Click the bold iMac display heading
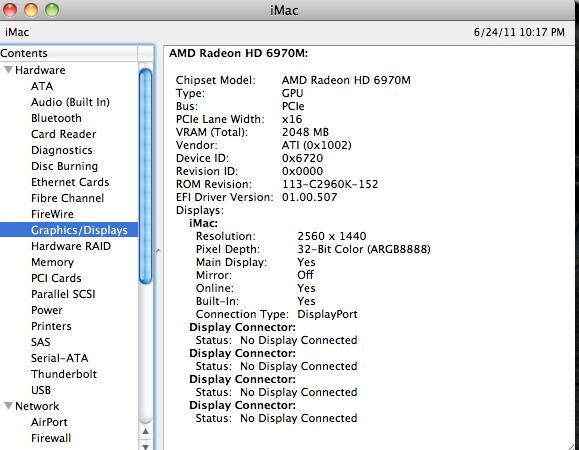The height and width of the screenshot is (450, 579). [x=203, y=223]
